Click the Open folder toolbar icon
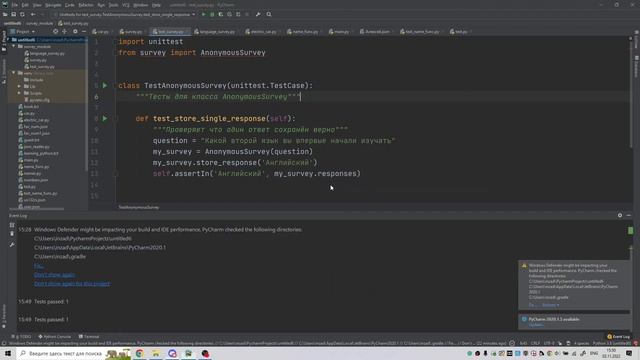 [5, 14]
